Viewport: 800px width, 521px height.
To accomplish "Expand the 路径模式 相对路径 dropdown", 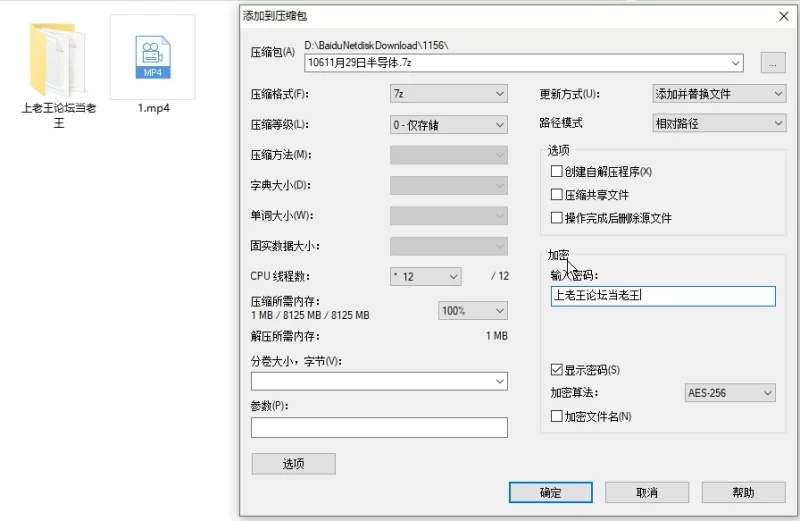I will pyautogui.click(x=719, y=123).
